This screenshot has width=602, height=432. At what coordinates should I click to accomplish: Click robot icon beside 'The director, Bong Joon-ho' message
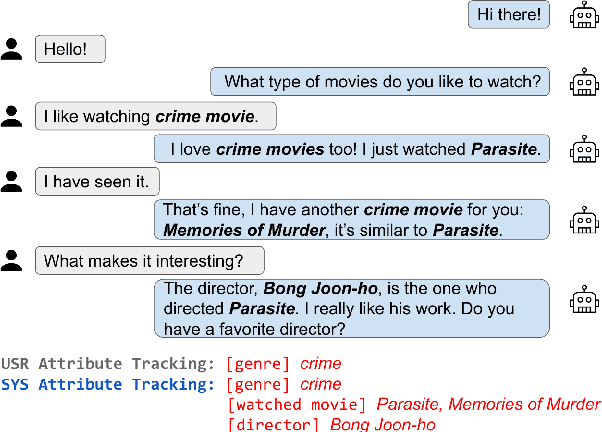pyautogui.click(x=584, y=299)
